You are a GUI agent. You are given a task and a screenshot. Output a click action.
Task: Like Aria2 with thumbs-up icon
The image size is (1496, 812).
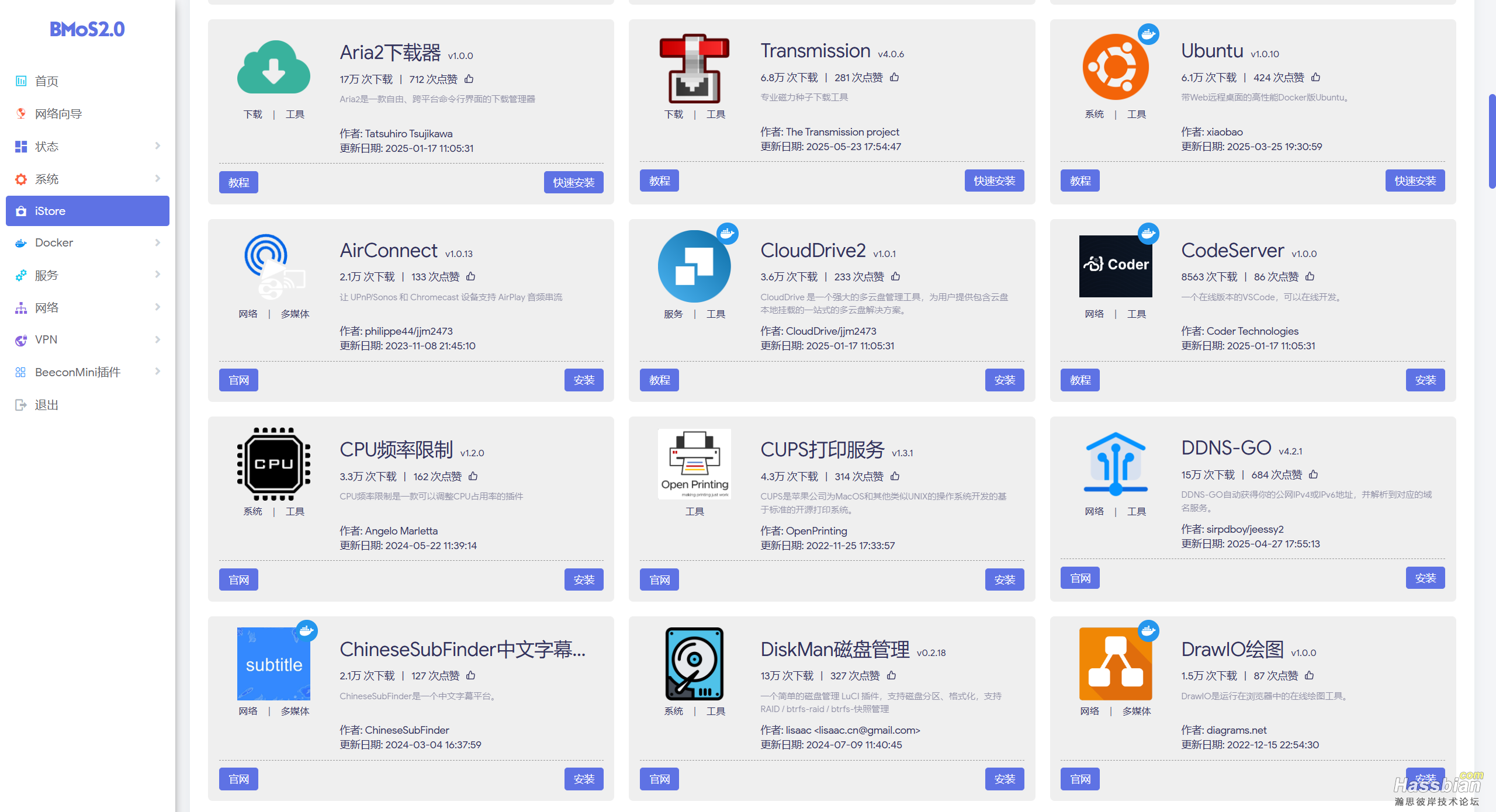(469, 79)
